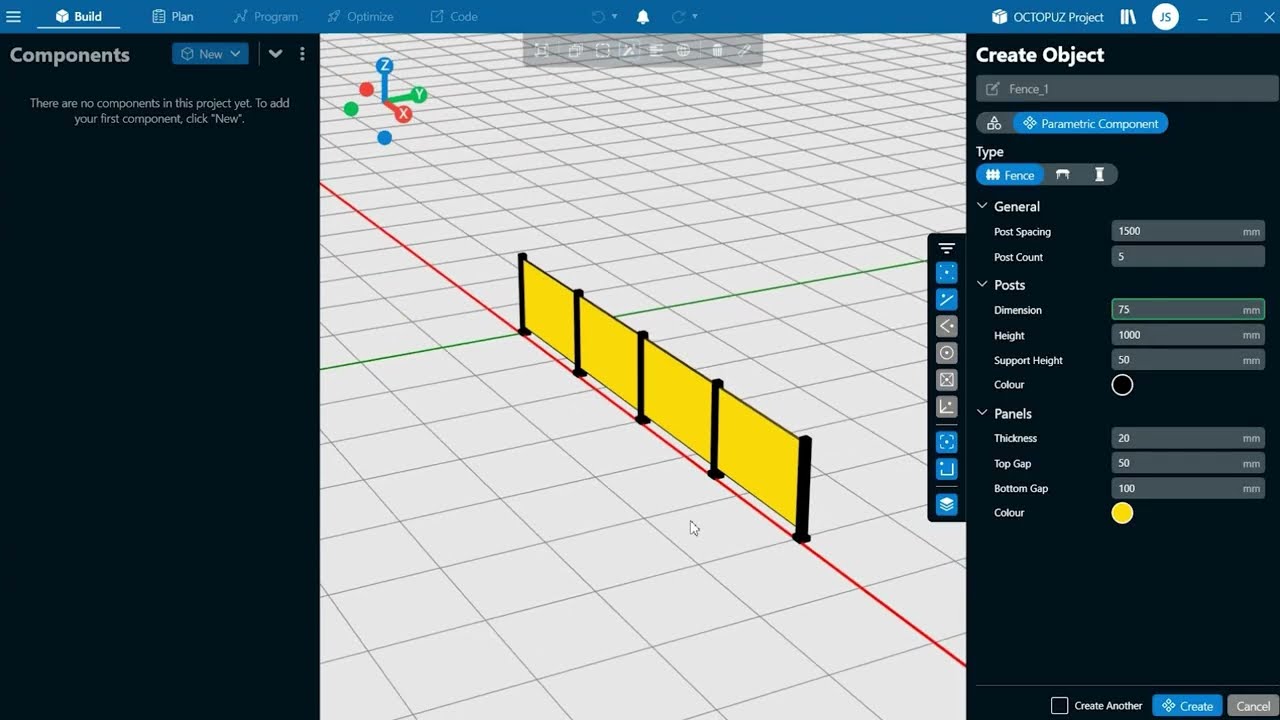Viewport: 1280px width, 720px height.
Task: Click the Cancel button
Action: (x=1253, y=706)
